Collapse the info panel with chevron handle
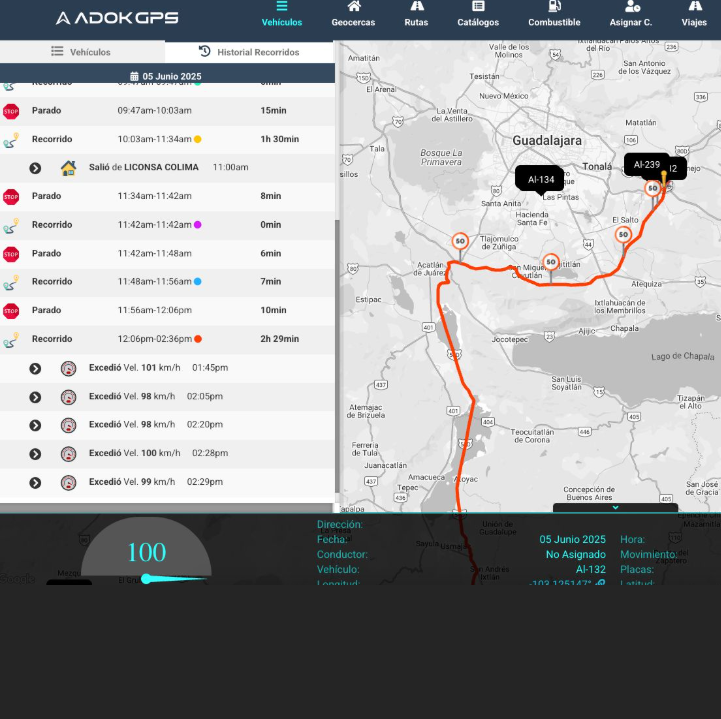 615,508
